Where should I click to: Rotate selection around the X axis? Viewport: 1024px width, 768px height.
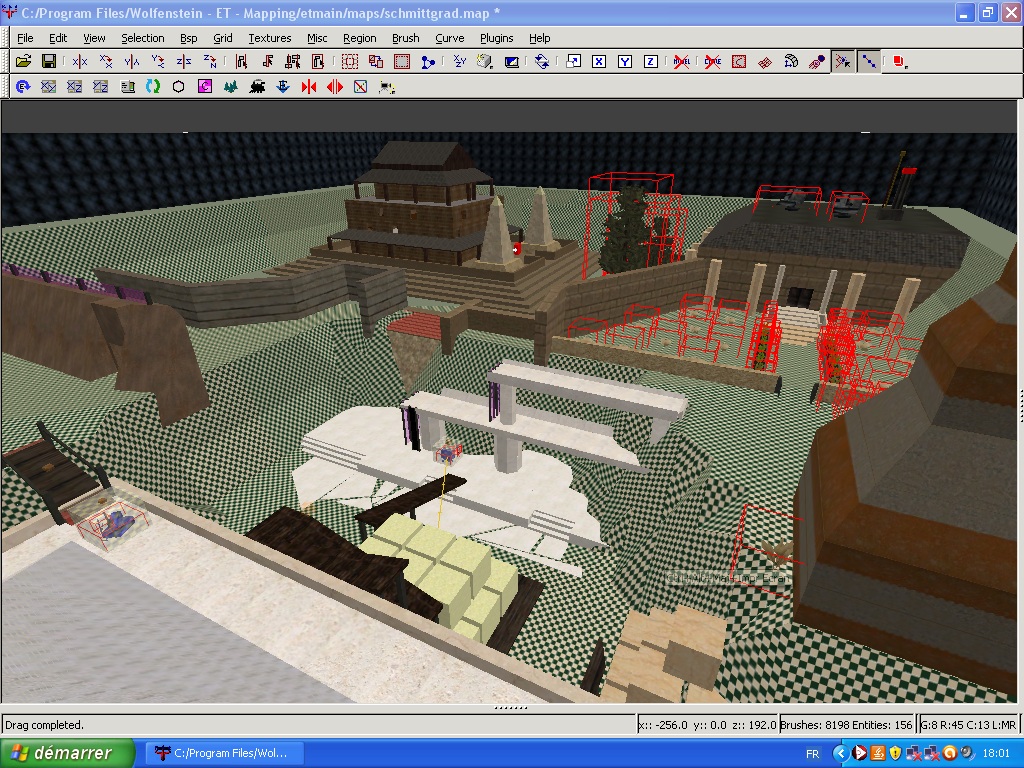(106, 61)
